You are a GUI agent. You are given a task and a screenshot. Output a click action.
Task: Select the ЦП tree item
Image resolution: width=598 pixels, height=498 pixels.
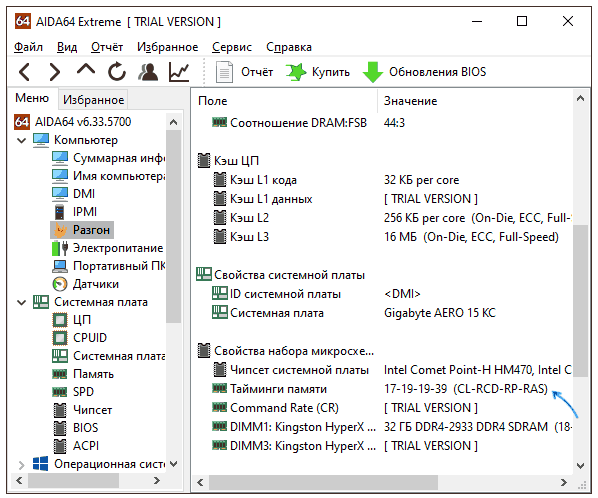[72, 320]
